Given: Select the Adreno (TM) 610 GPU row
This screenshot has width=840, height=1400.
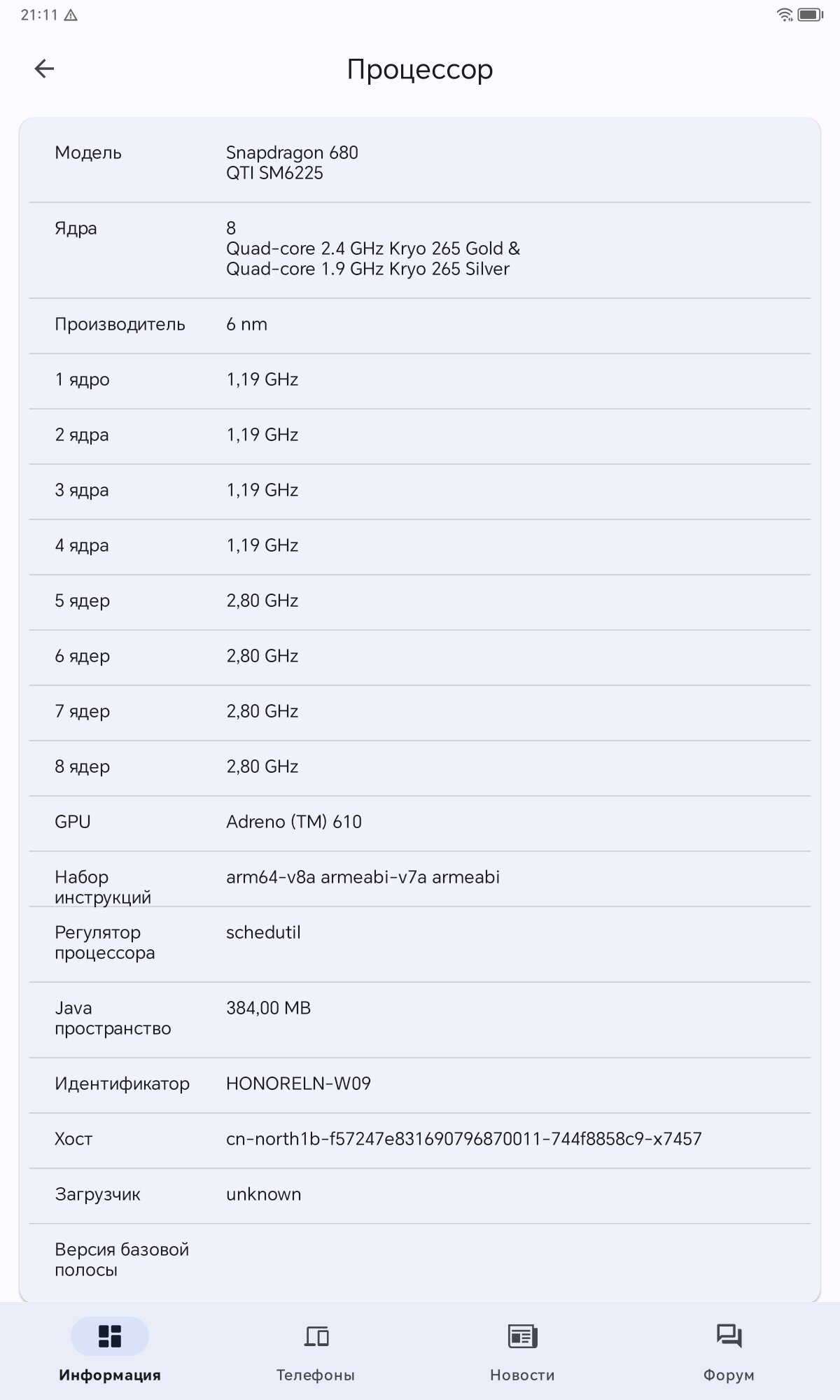Looking at the screenshot, I should pyautogui.click(x=420, y=823).
